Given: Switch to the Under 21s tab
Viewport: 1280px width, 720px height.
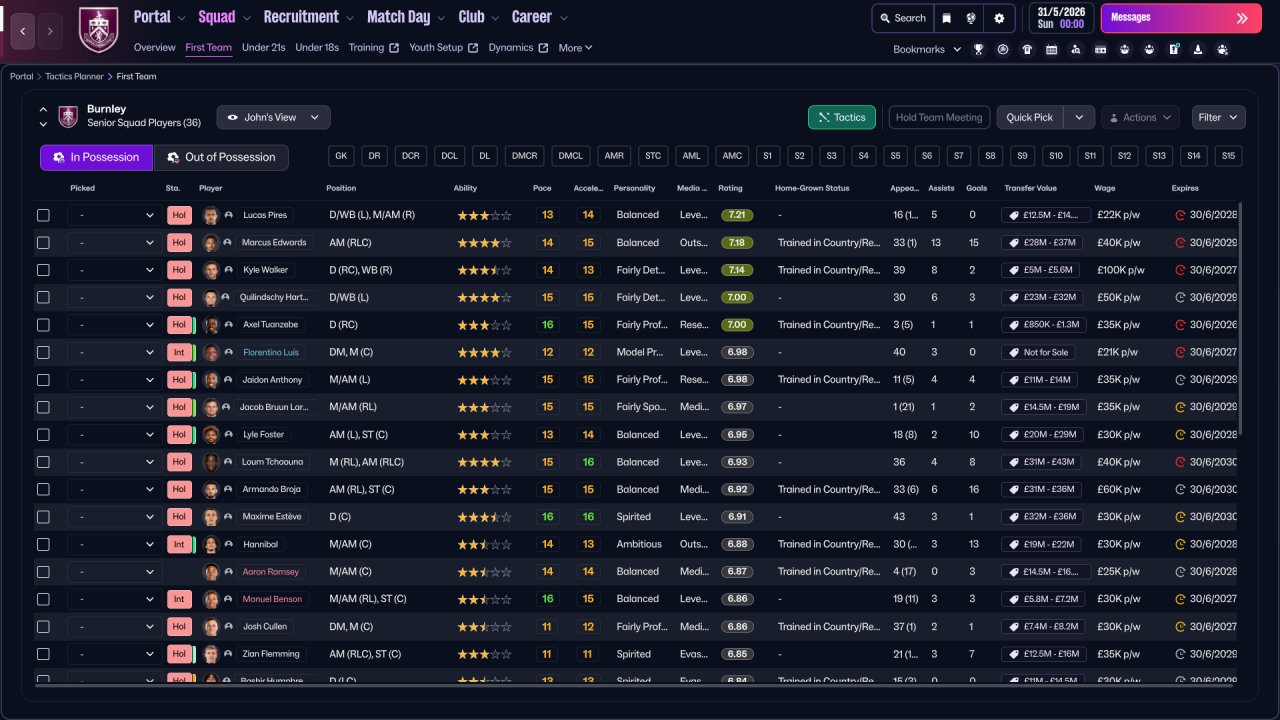Looking at the screenshot, I should pyautogui.click(x=264, y=48).
